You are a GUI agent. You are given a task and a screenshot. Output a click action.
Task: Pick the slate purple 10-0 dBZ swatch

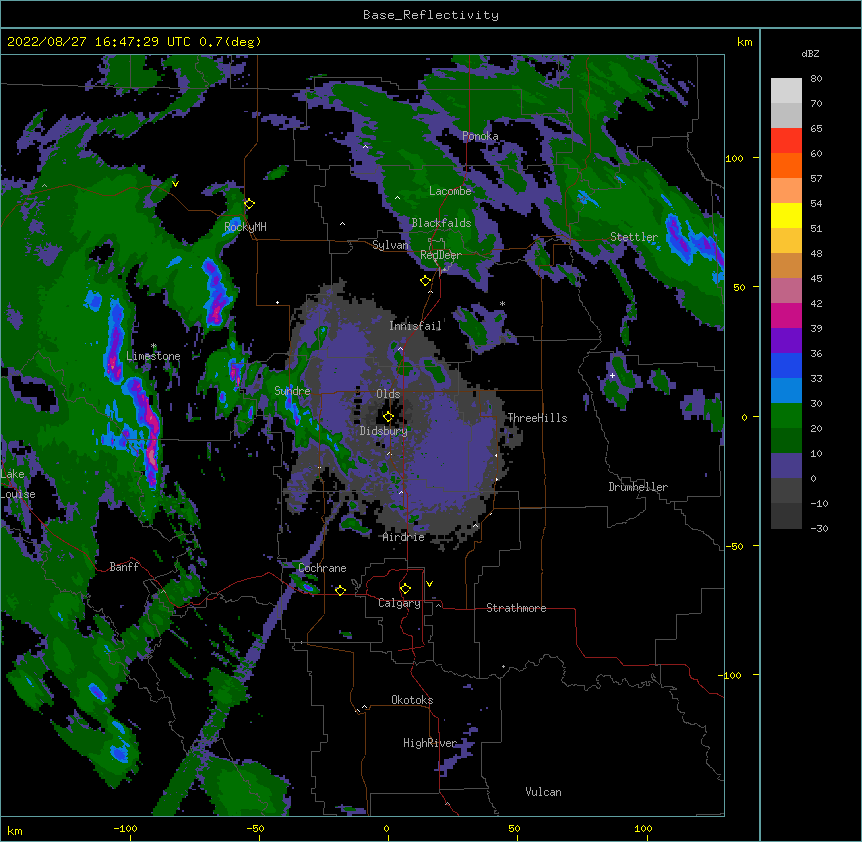pyautogui.click(x=786, y=466)
